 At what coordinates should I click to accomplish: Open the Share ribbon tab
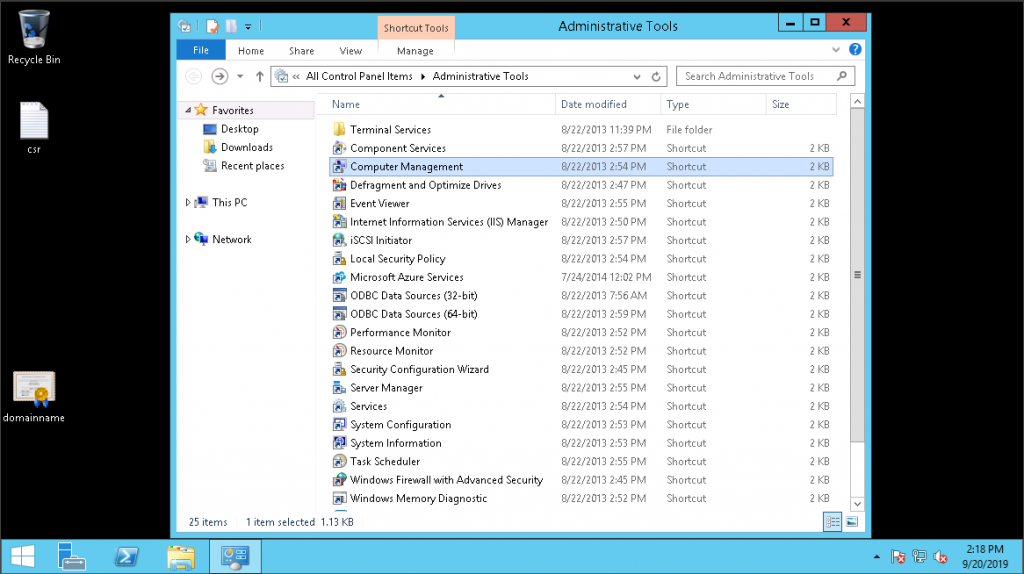tap(302, 51)
